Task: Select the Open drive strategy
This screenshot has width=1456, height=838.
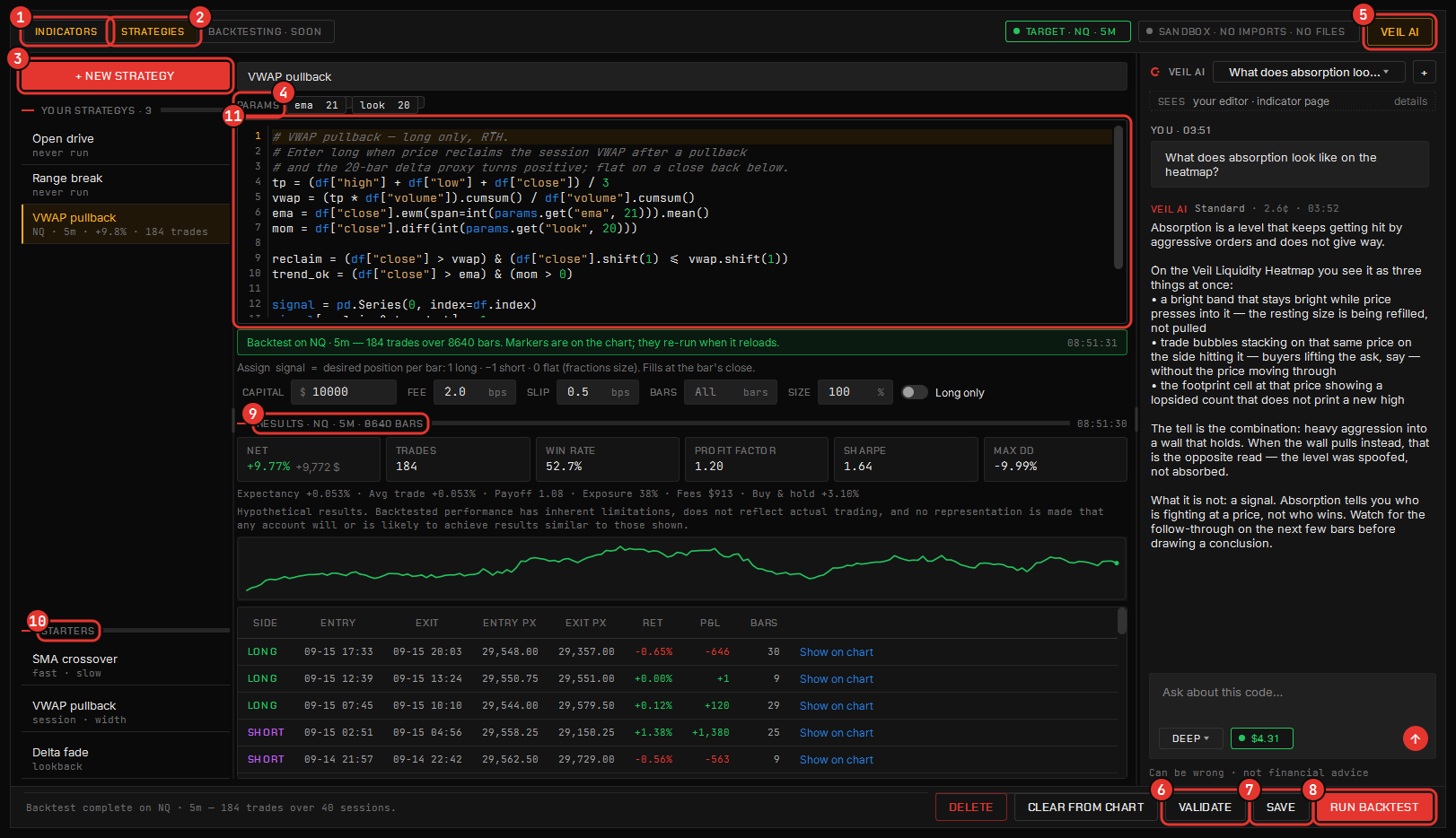Action: pos(126,145)
